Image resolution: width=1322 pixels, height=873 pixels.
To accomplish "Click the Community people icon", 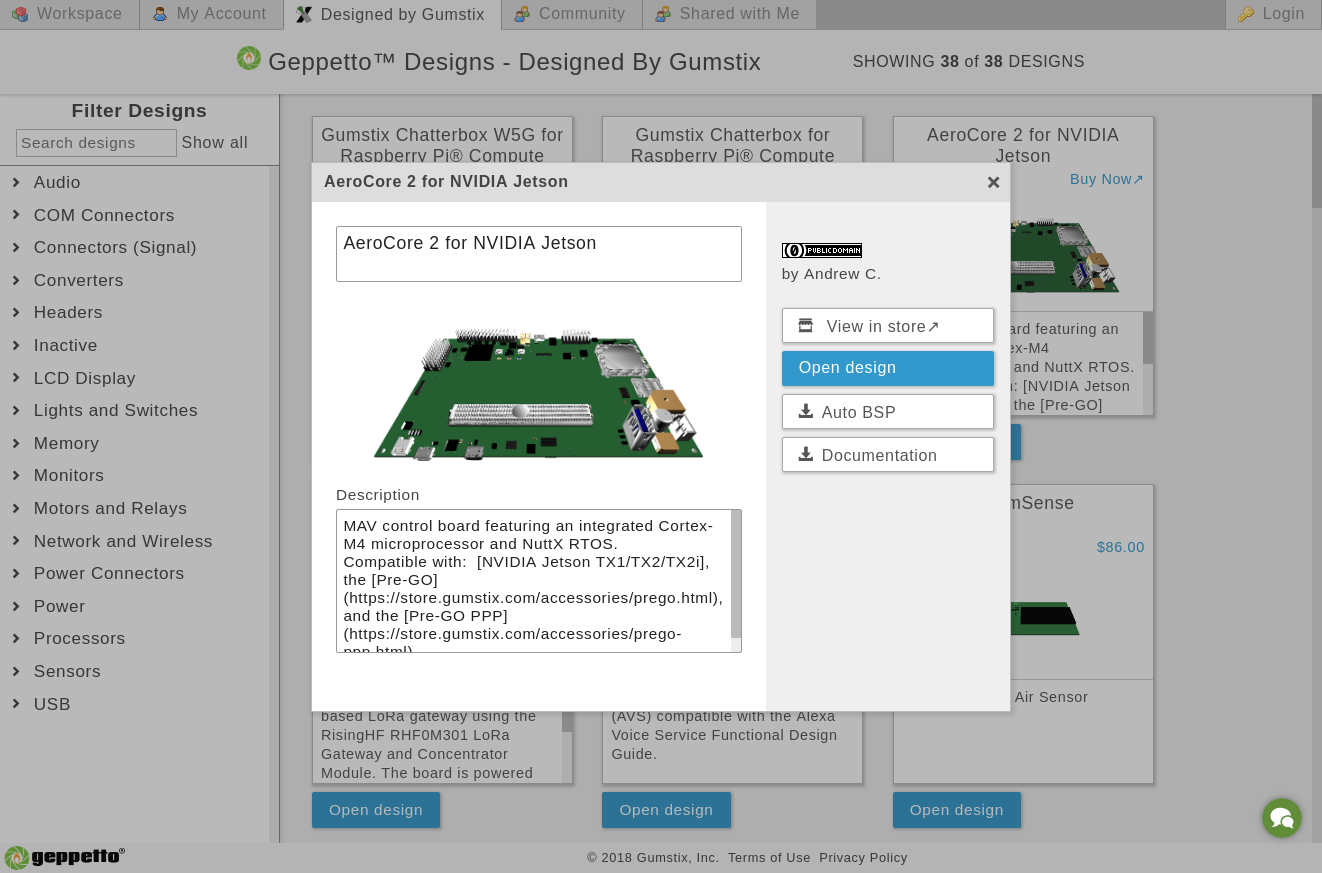I will 522,14.
